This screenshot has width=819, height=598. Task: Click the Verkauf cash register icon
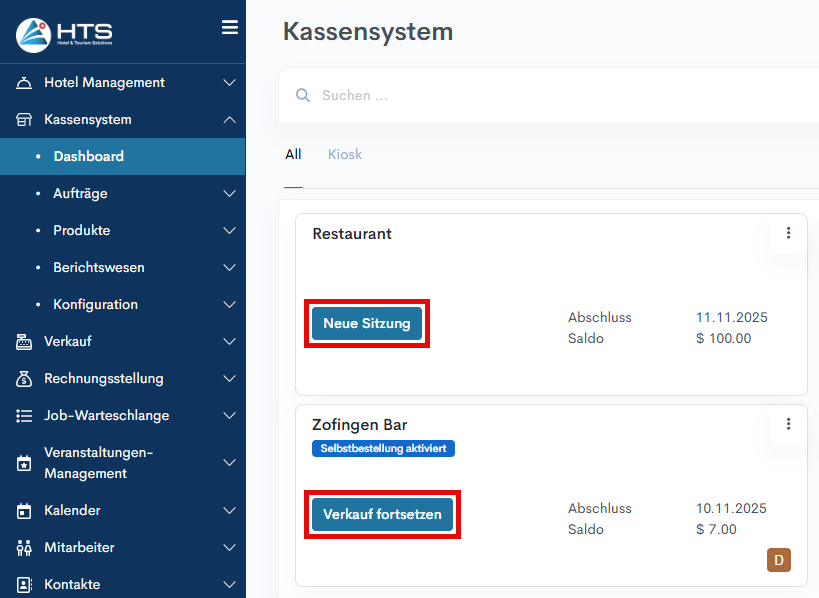tap(25, 342)
